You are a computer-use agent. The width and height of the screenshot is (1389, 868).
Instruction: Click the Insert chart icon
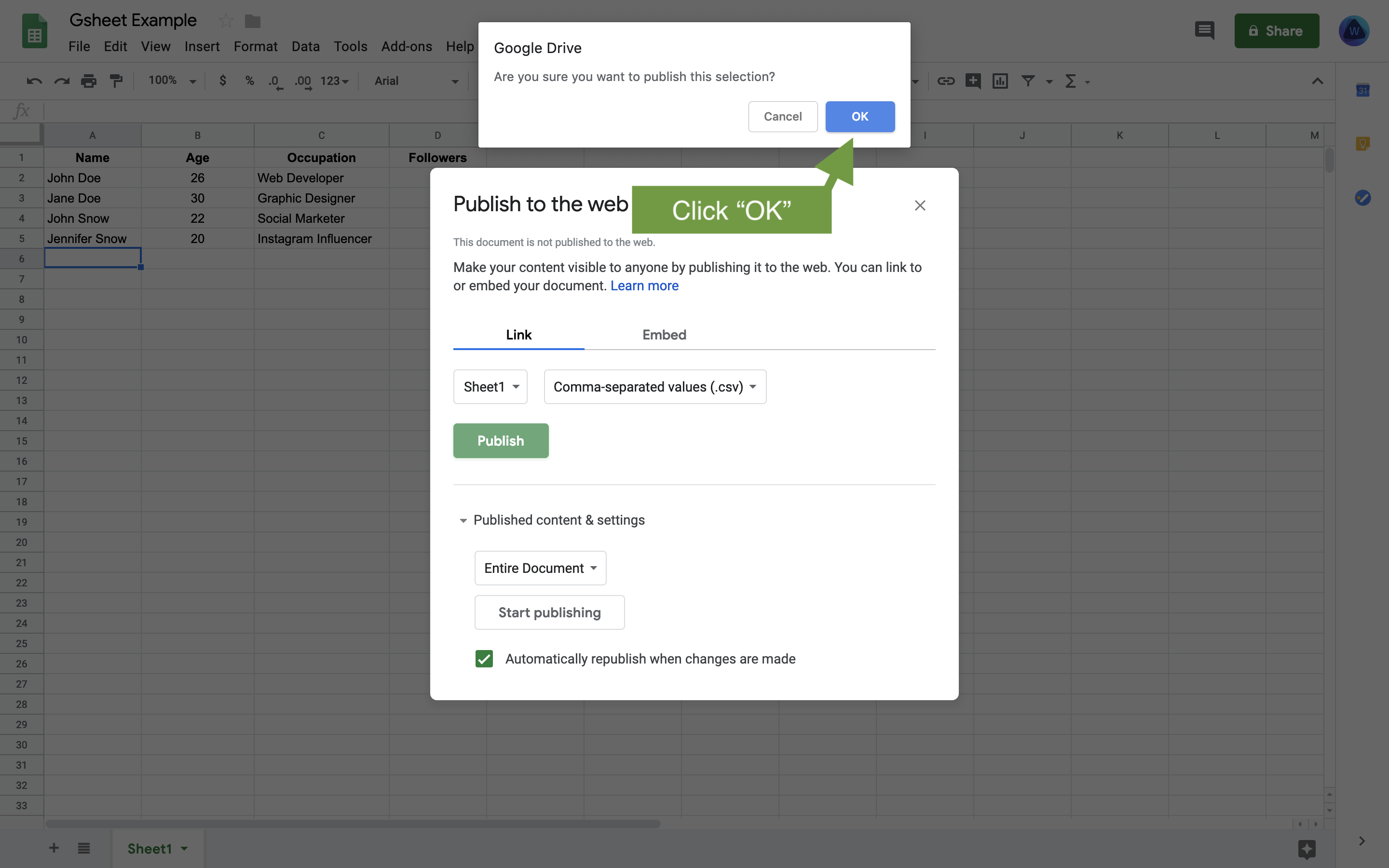click(1000, 81)
